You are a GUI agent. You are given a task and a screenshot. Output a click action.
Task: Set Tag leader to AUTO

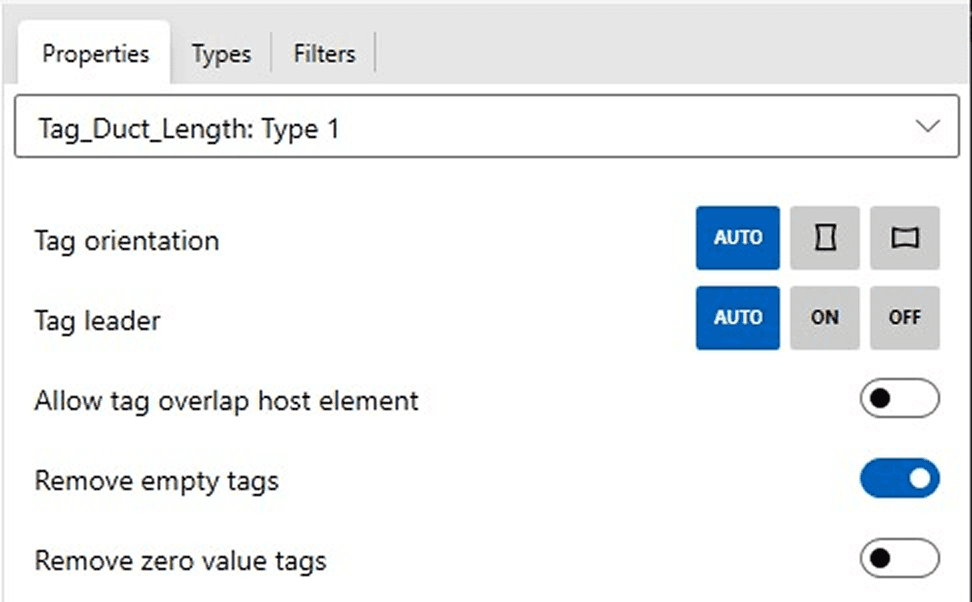click(738, 318)
